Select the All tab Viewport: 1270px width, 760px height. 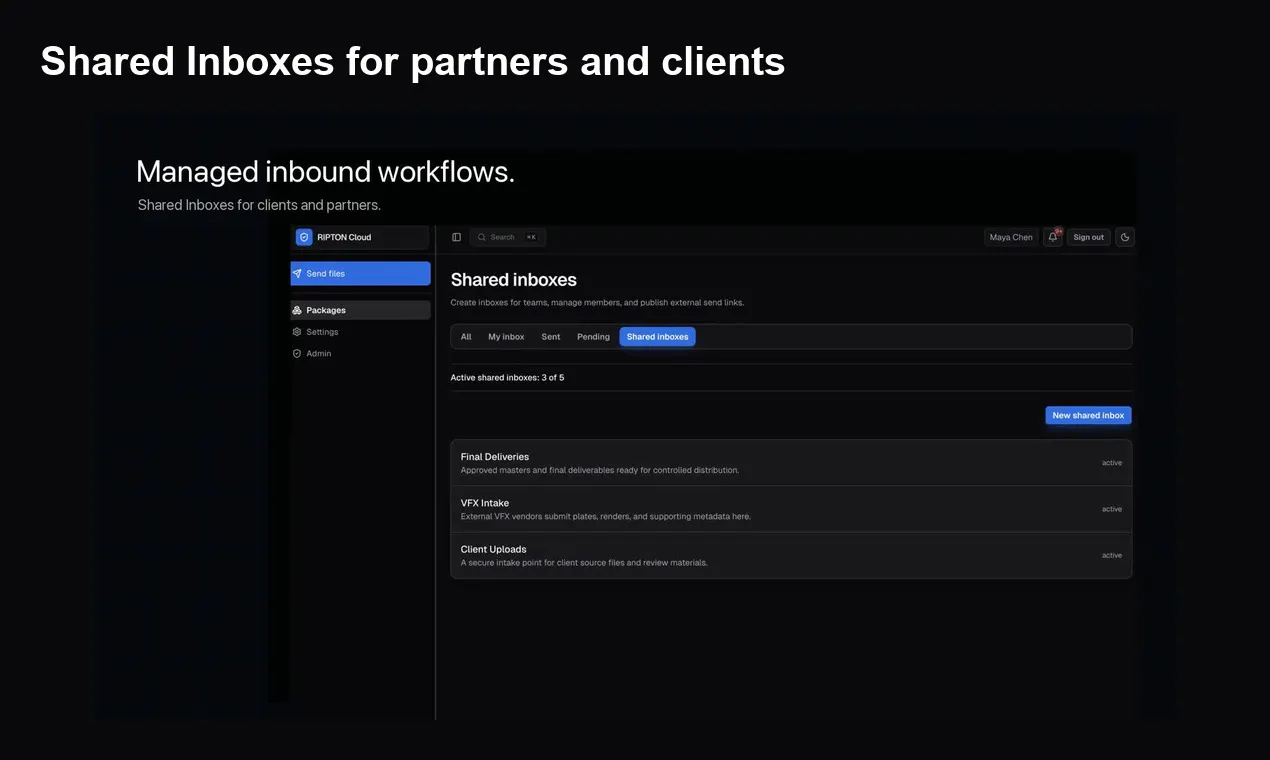click(x=466, y=337)
